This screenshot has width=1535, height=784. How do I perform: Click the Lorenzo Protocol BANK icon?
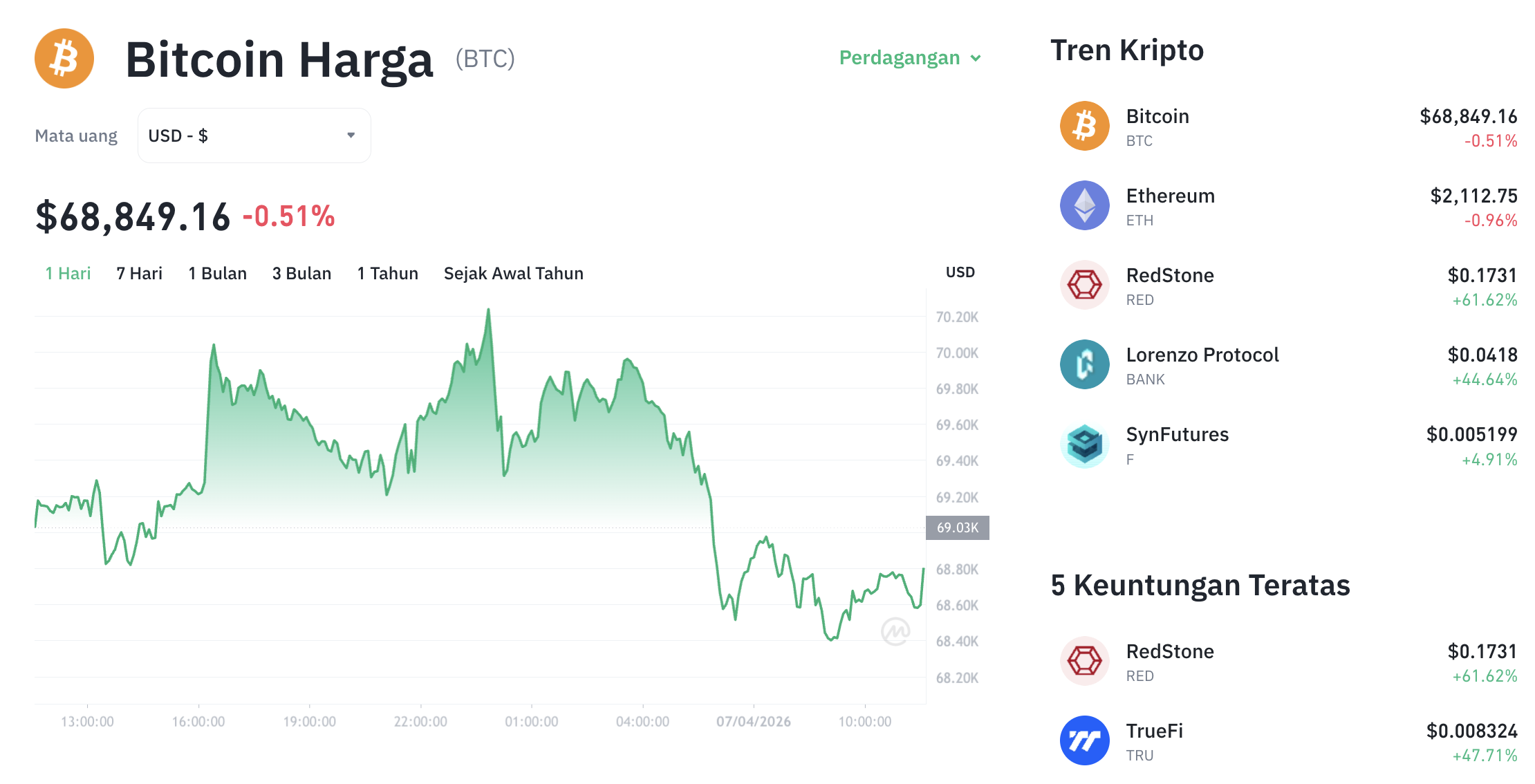(1084, 364)
